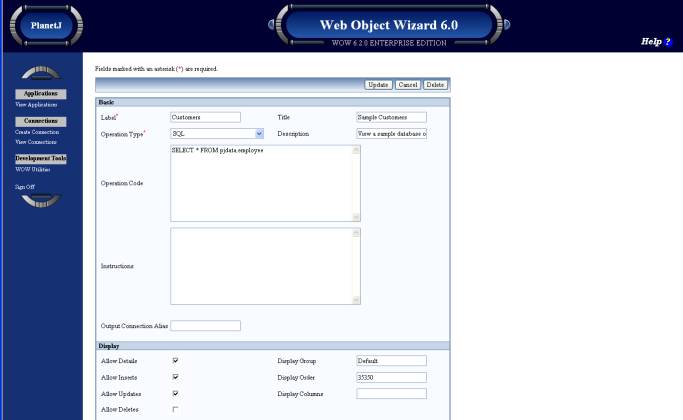Click the Delete button

tap(435, 85)
